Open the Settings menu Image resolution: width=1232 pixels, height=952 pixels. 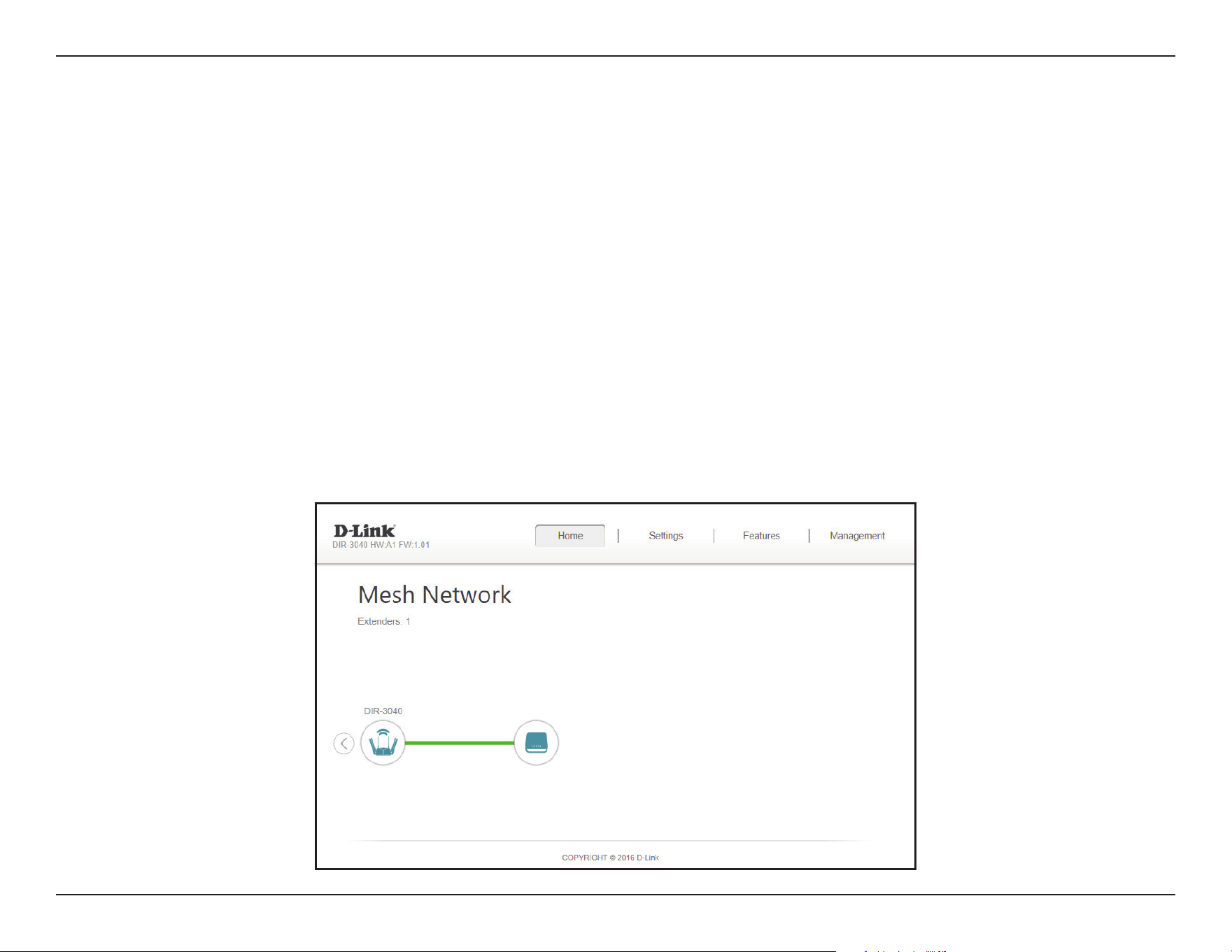666,536
